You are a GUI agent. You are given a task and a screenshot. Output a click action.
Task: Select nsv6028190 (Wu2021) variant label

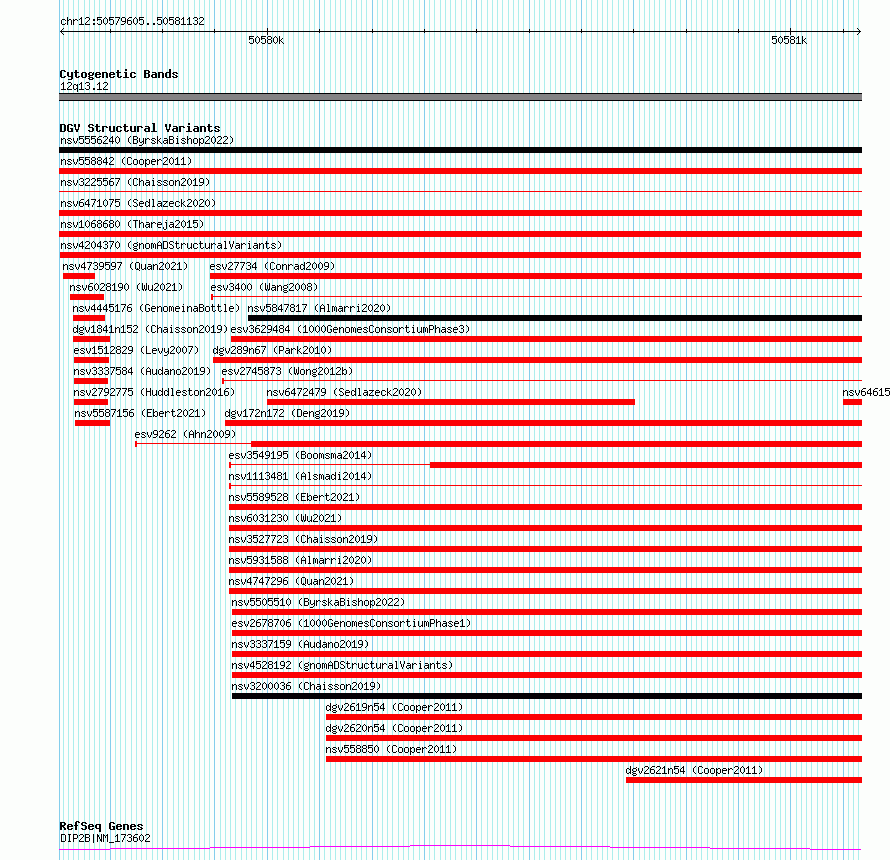(126, 287)
